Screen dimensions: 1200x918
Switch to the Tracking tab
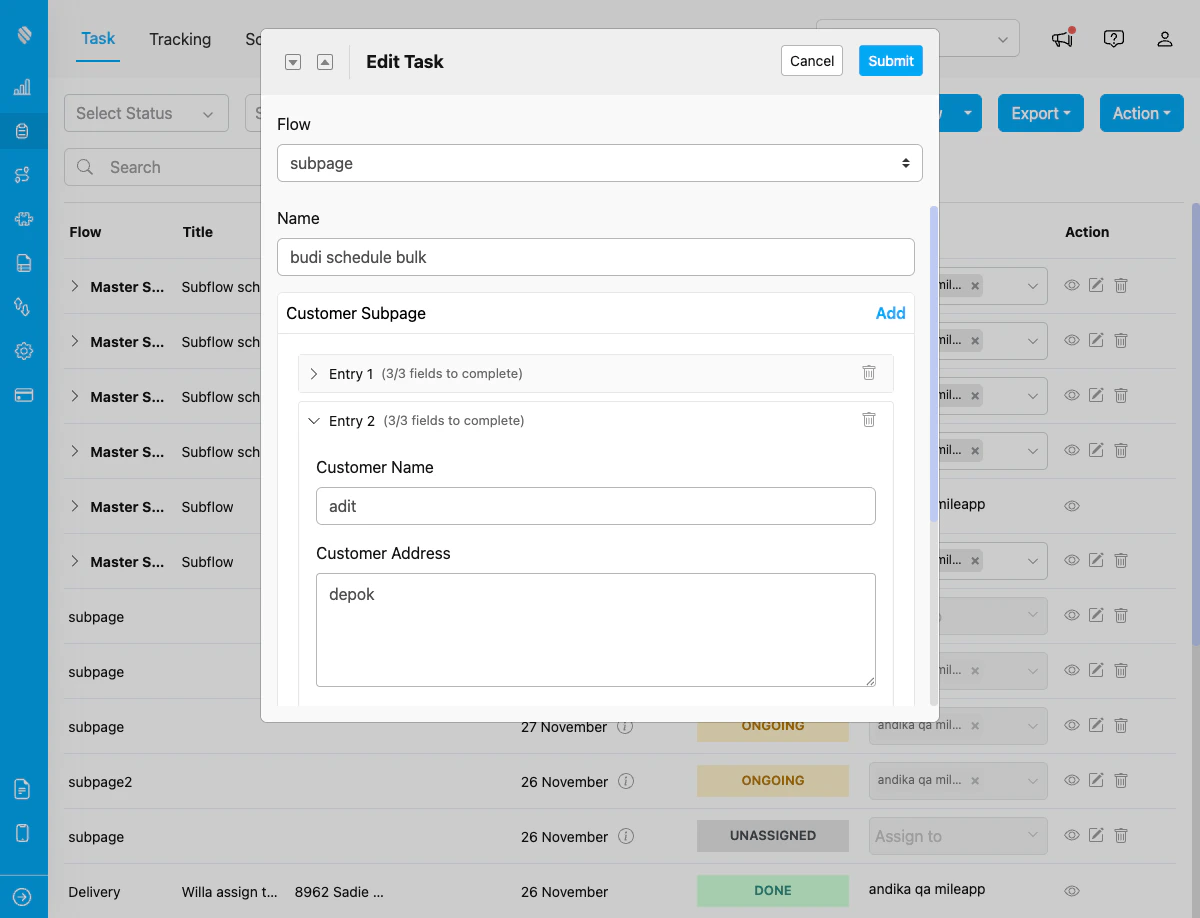tap(179, 39)
